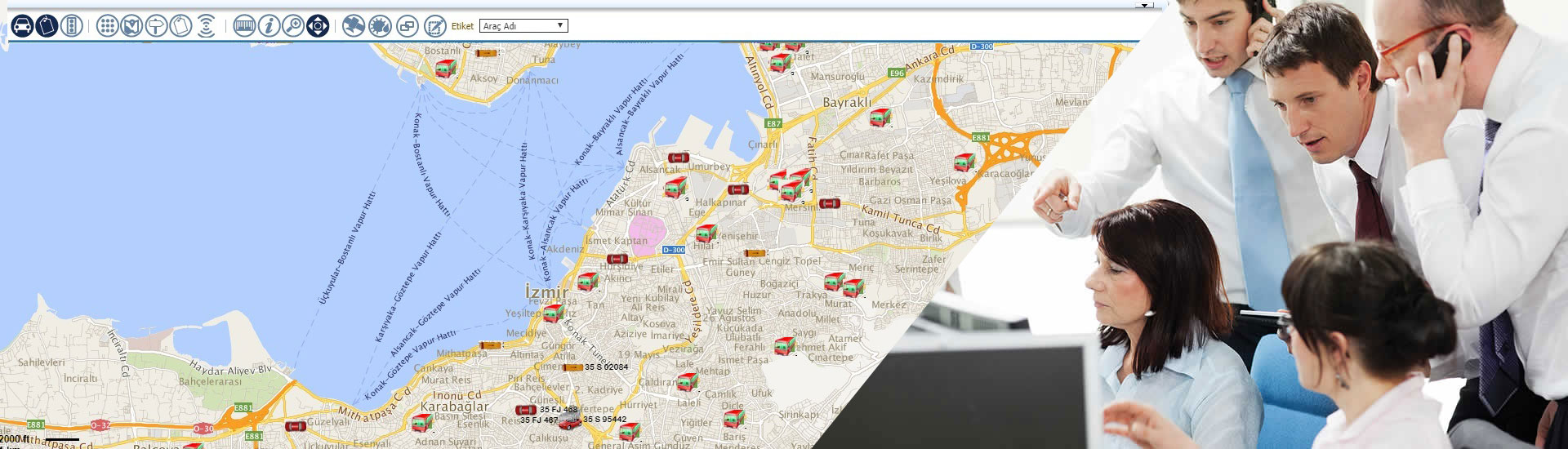
Task: Click the red car marker right of Halkapınar
Action: (x=738, y=189)
